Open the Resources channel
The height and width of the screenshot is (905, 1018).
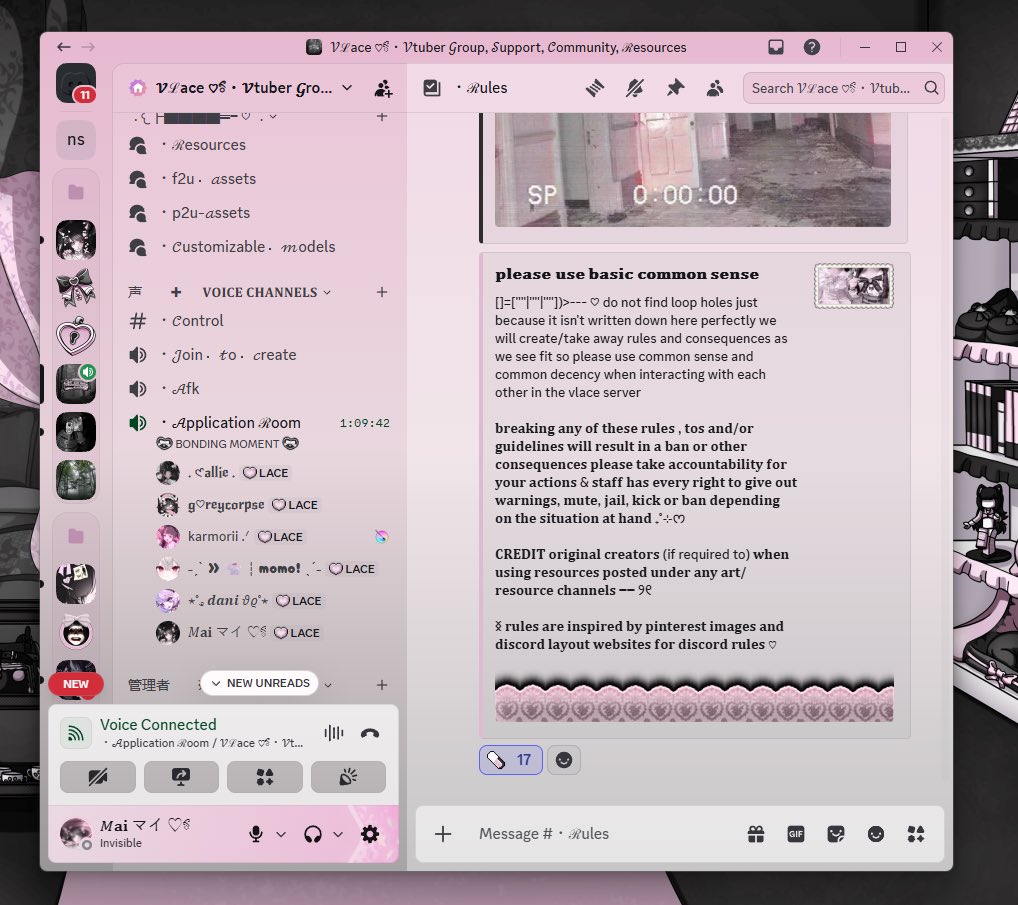pyautogui.click(x=259, y=145)
